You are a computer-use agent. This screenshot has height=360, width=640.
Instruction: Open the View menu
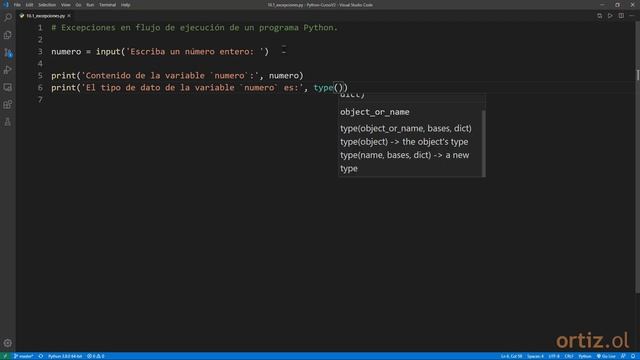66,5
